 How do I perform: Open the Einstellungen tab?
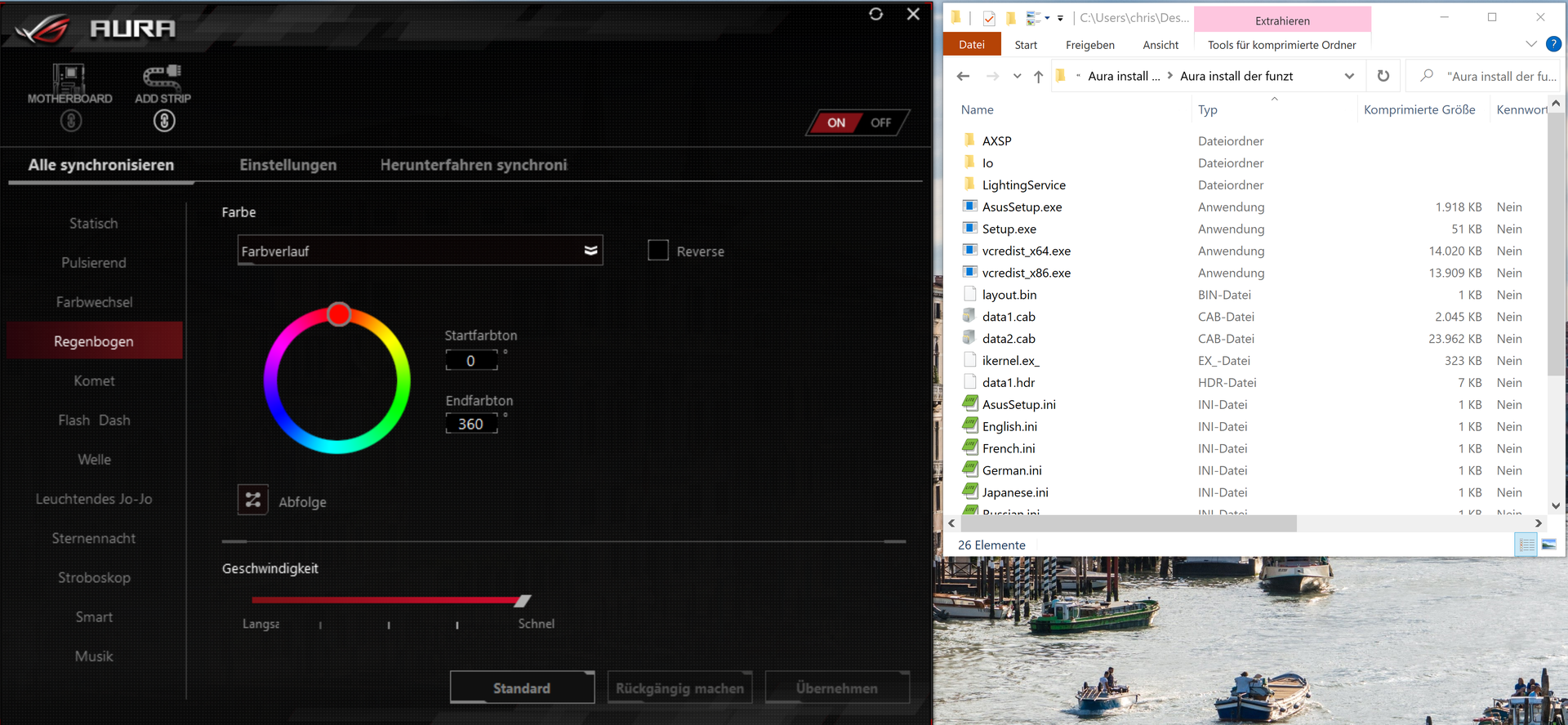(288, 165)
